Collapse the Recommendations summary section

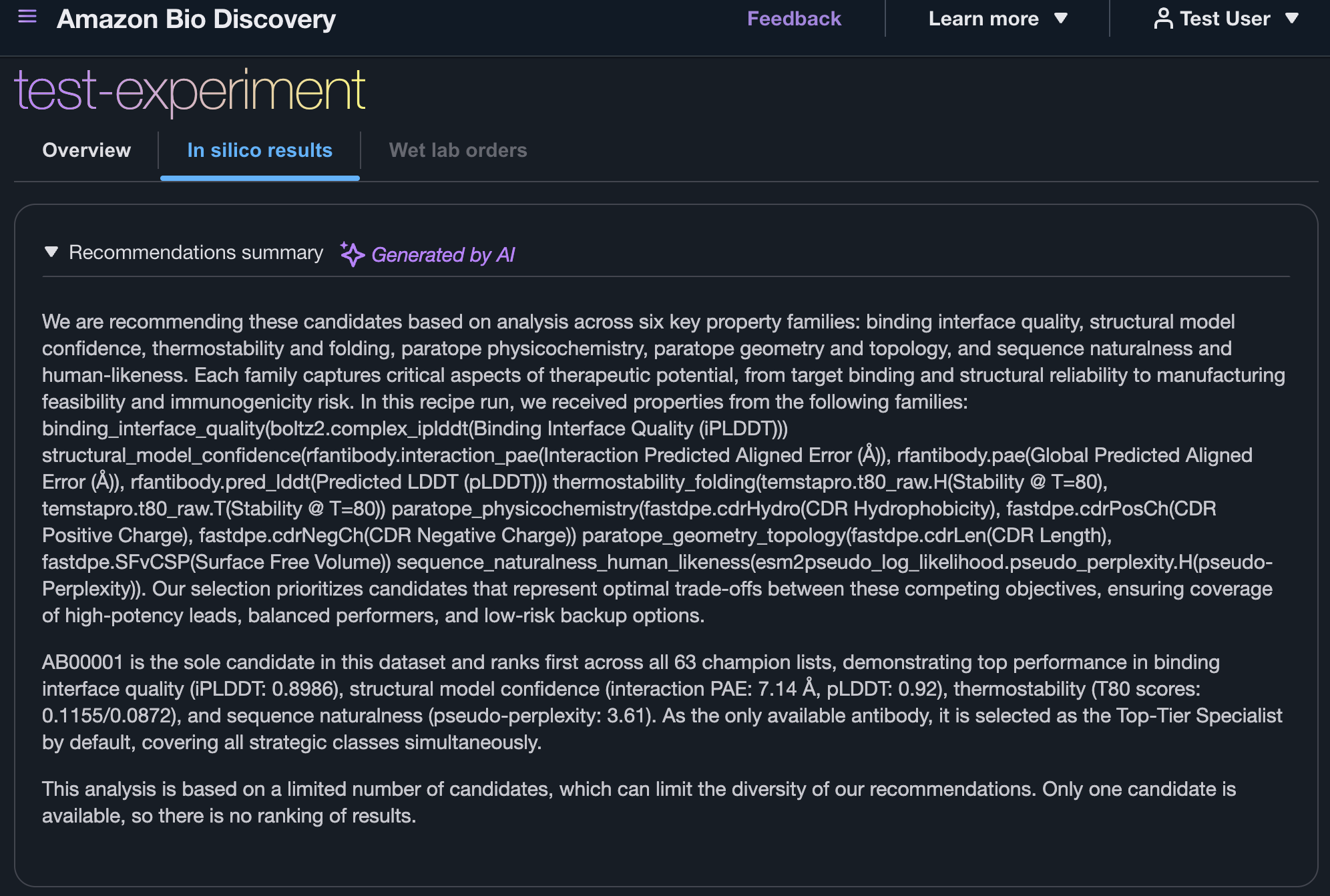tap(51, 252)
